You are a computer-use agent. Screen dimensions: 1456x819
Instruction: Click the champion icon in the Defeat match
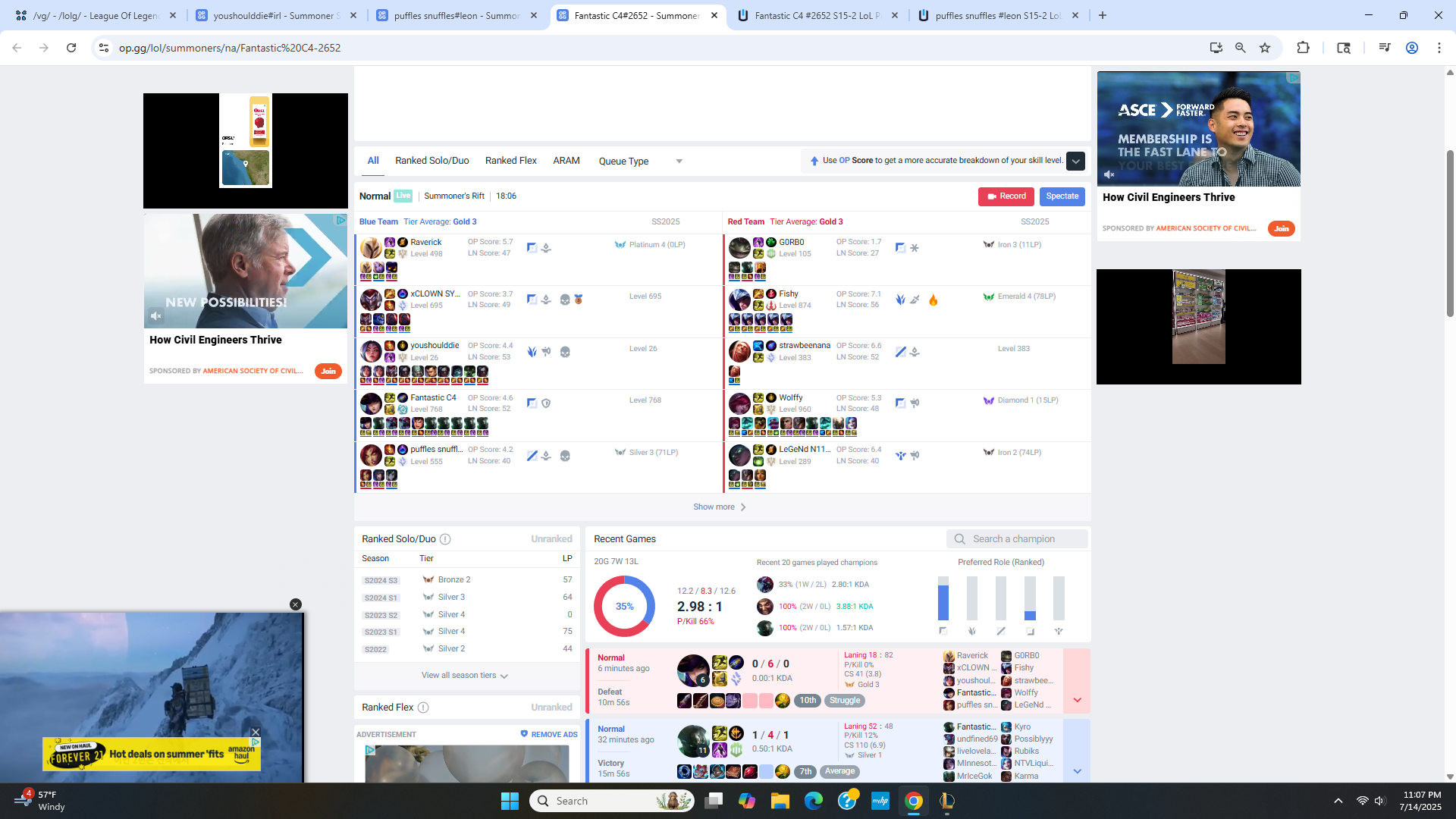pos(693,670)
